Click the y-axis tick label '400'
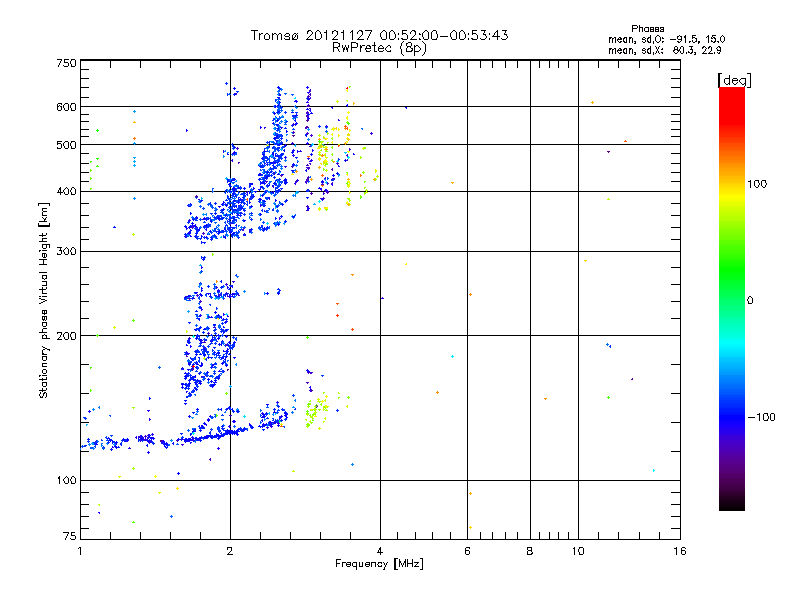Viewport: 800px width, 600px height. click(x=67, y=191)
